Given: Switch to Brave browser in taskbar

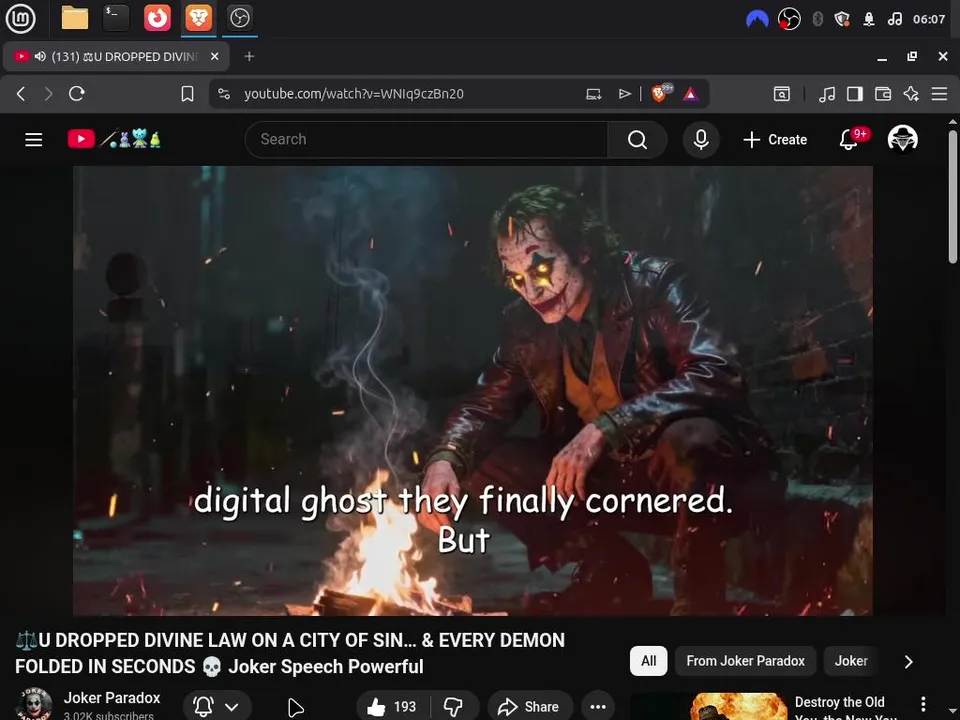Looking at the screenshot, I should 198,18.
